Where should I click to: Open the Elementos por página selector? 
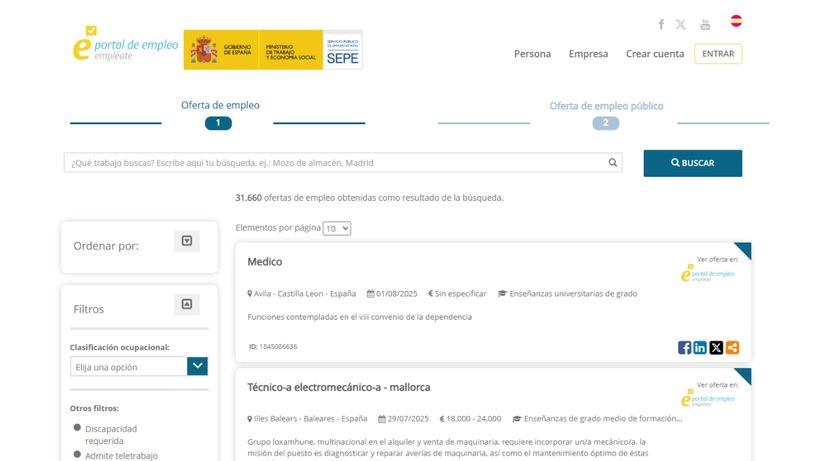pos(337,228)
